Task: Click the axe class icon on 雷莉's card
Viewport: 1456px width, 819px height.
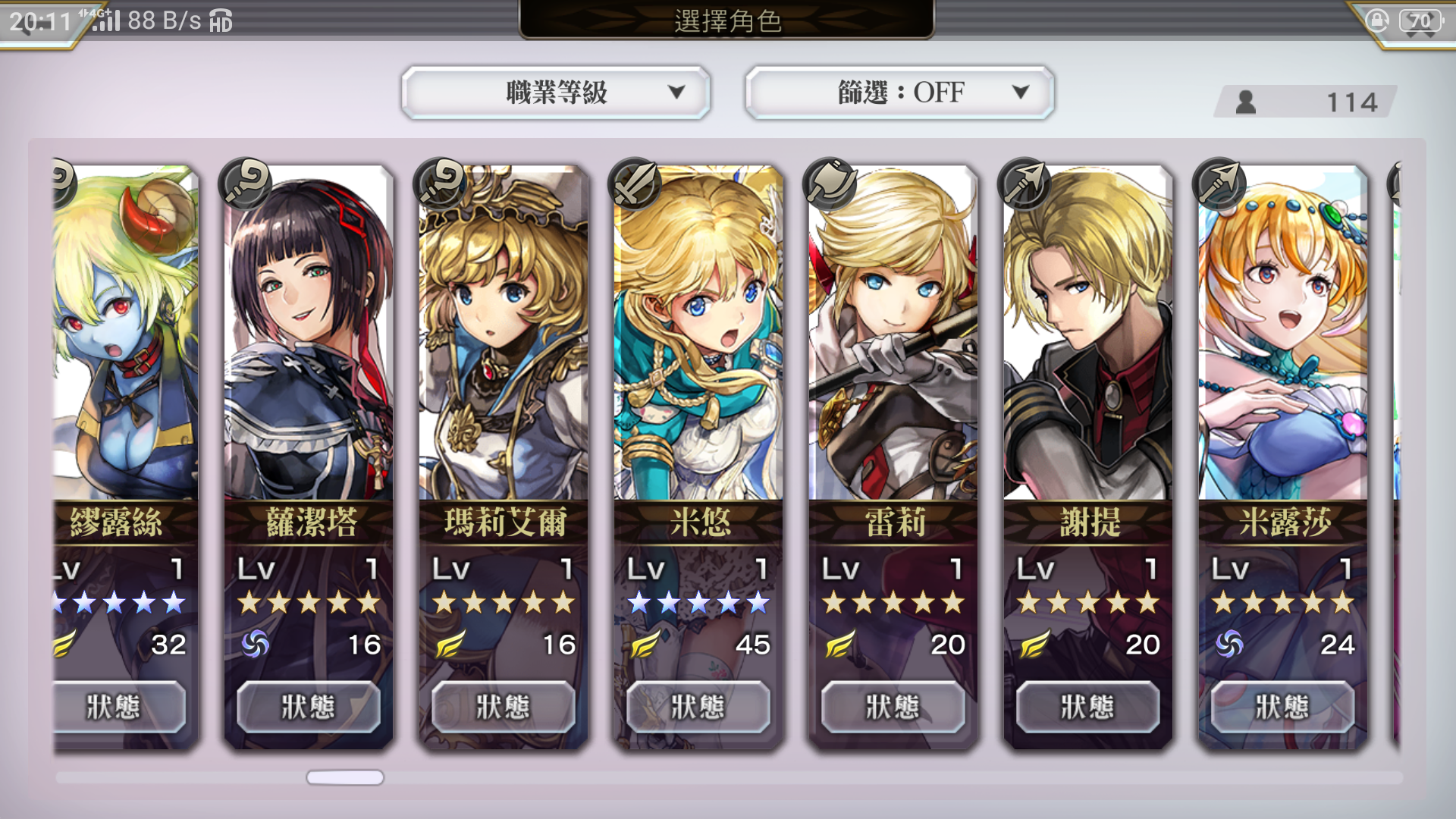Action: tap(830, 184)
